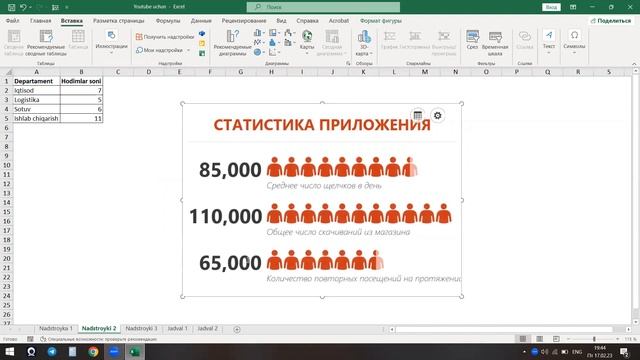Click the Поиск search box
Image resolution: width=640 pixels, height=360 pixels.
coord(323,7)
